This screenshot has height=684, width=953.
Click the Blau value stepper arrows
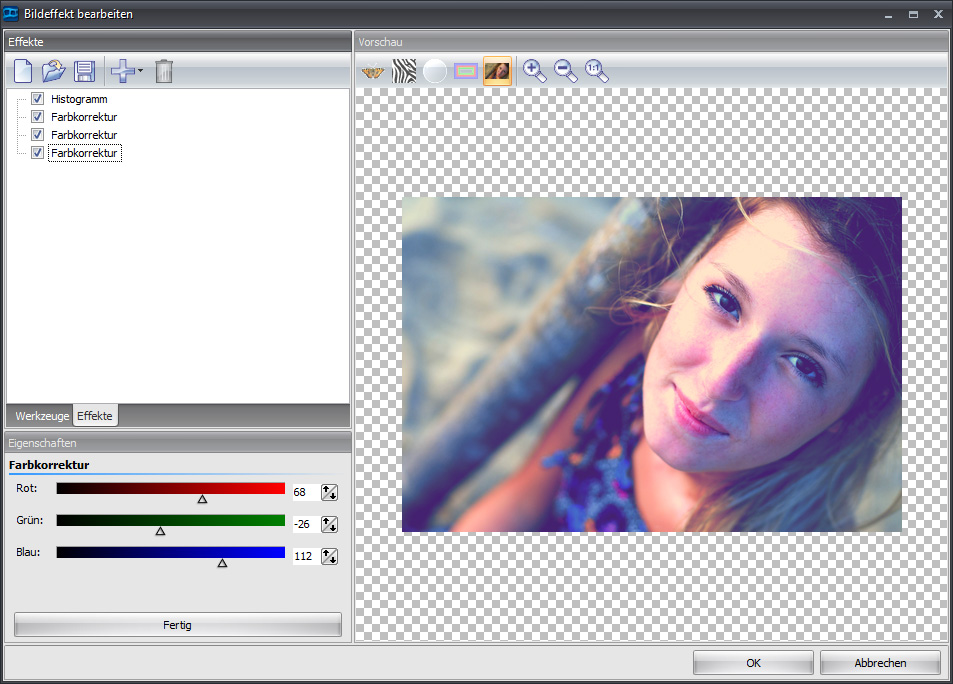pyautogui.click(x=329, y=555)
